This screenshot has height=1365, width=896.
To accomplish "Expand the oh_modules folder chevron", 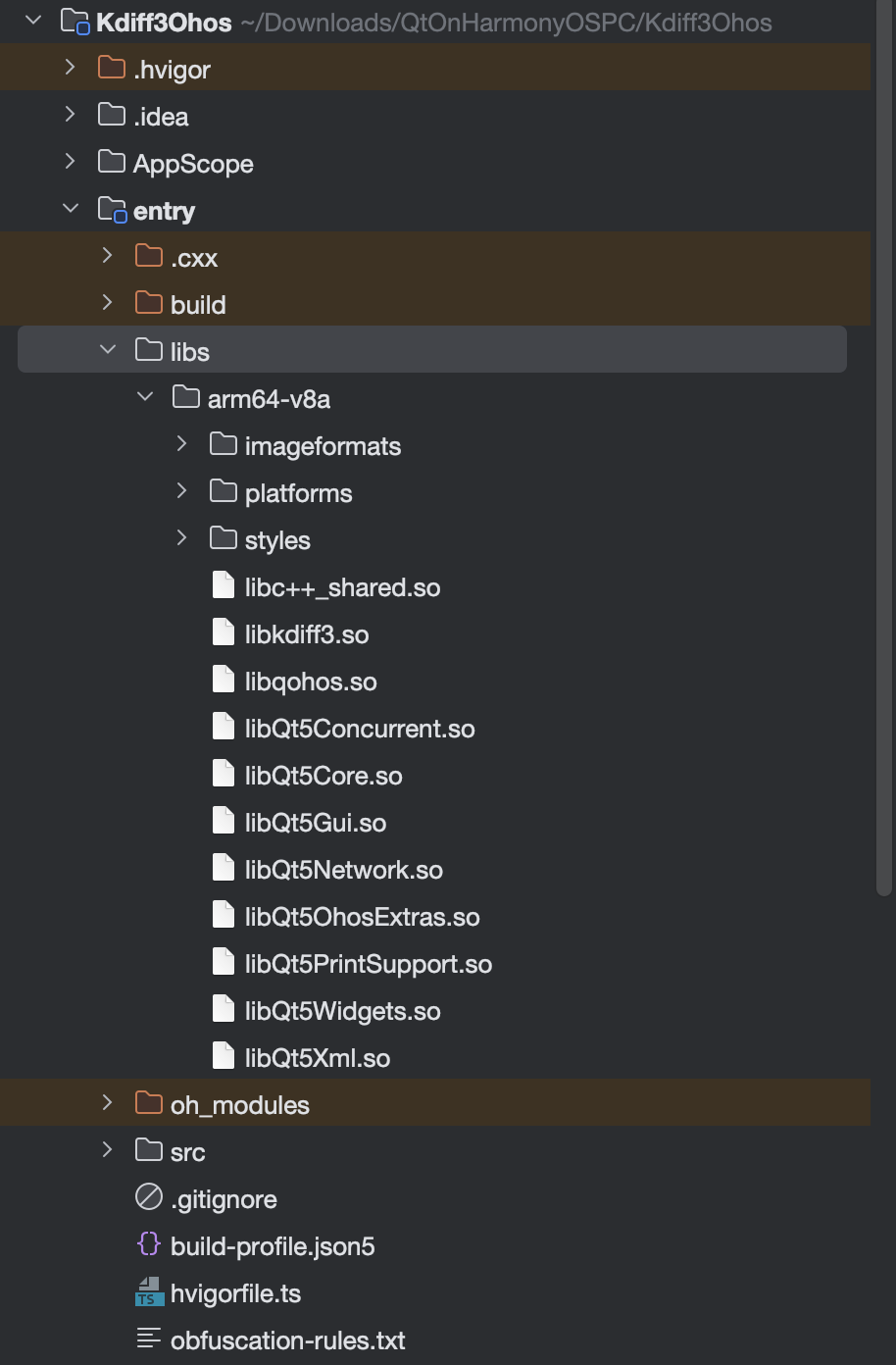I will 107,1102.
